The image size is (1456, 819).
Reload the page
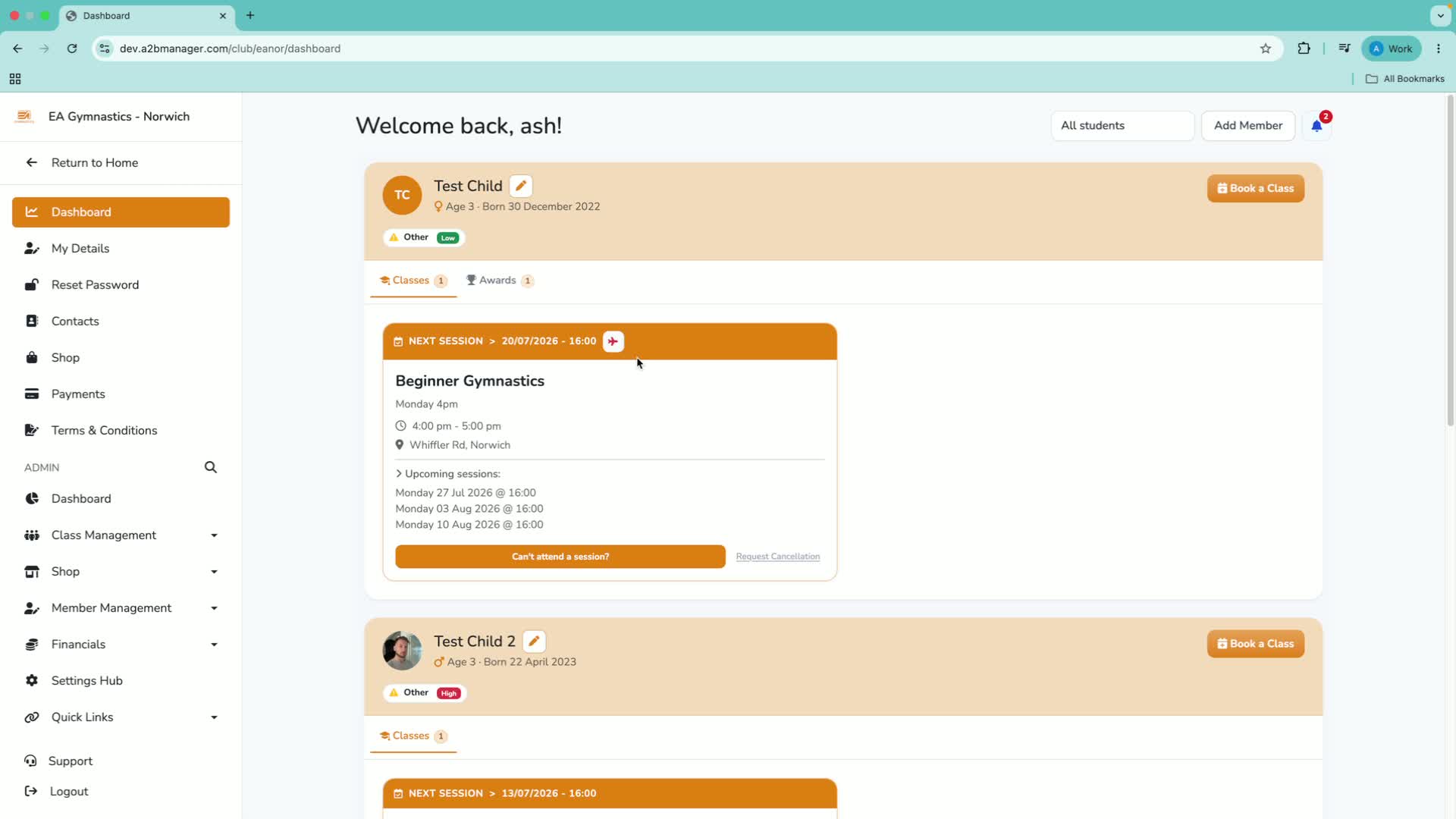(x=72, y=49)
